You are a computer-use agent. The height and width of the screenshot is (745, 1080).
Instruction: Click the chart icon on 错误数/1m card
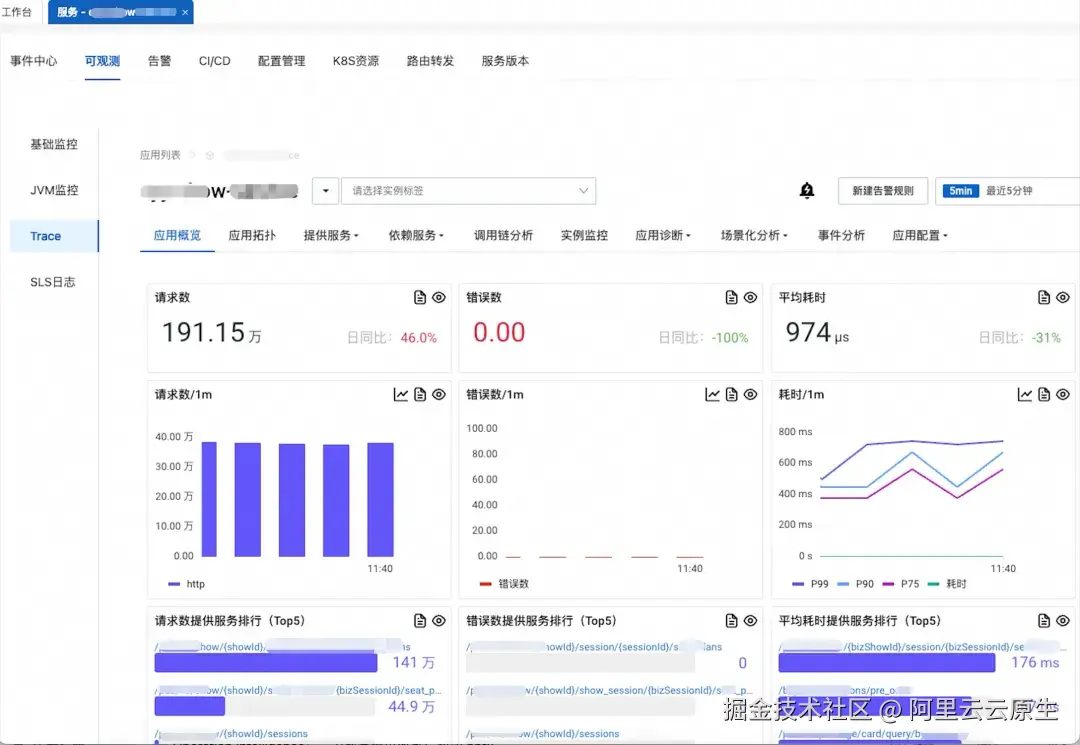pos(713,394)
